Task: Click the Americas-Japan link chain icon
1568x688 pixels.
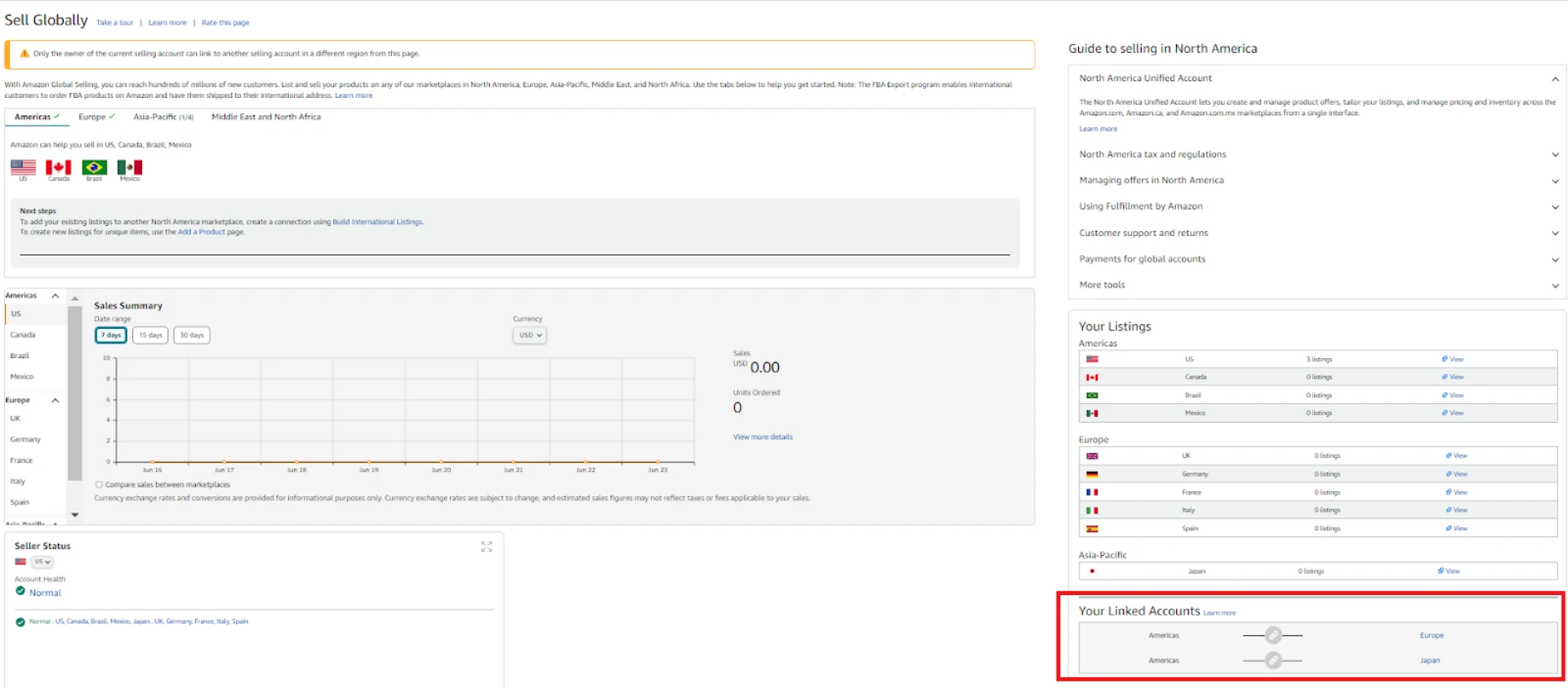Action: tap(1273, 660)
